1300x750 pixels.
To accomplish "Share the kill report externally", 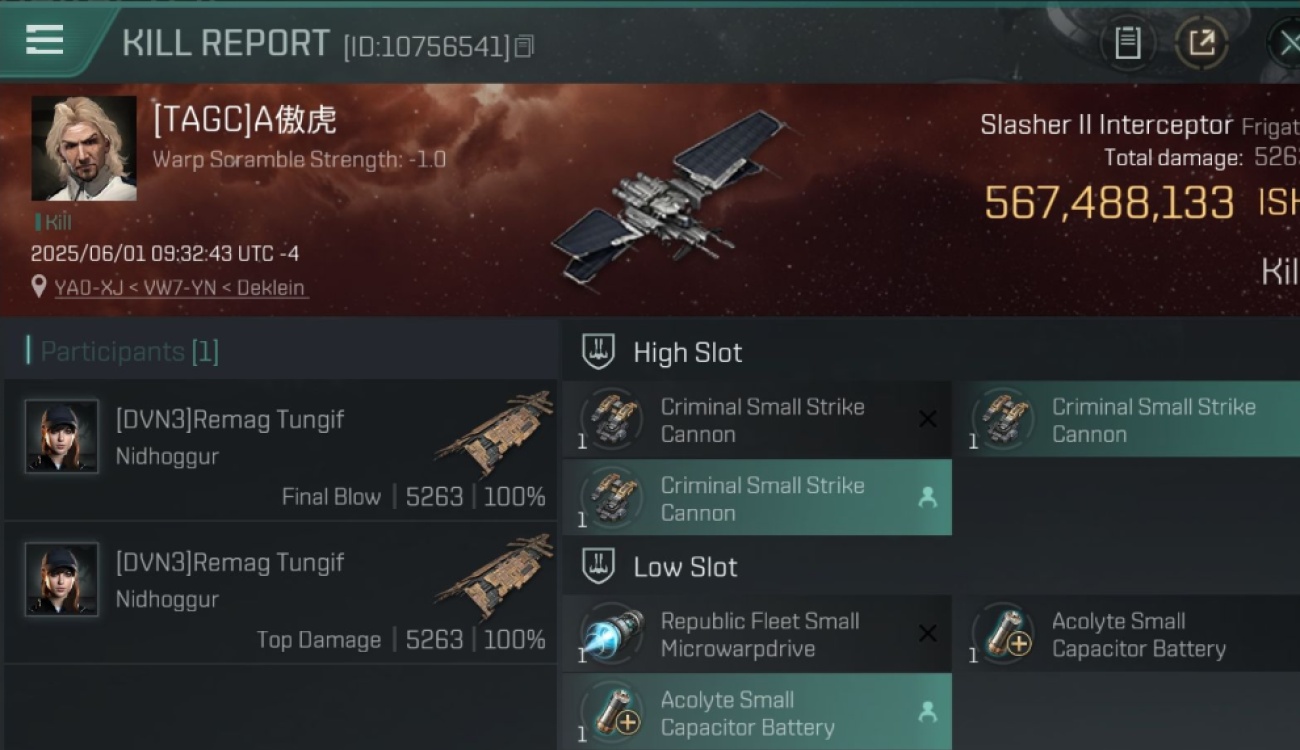I will 1201,43.
